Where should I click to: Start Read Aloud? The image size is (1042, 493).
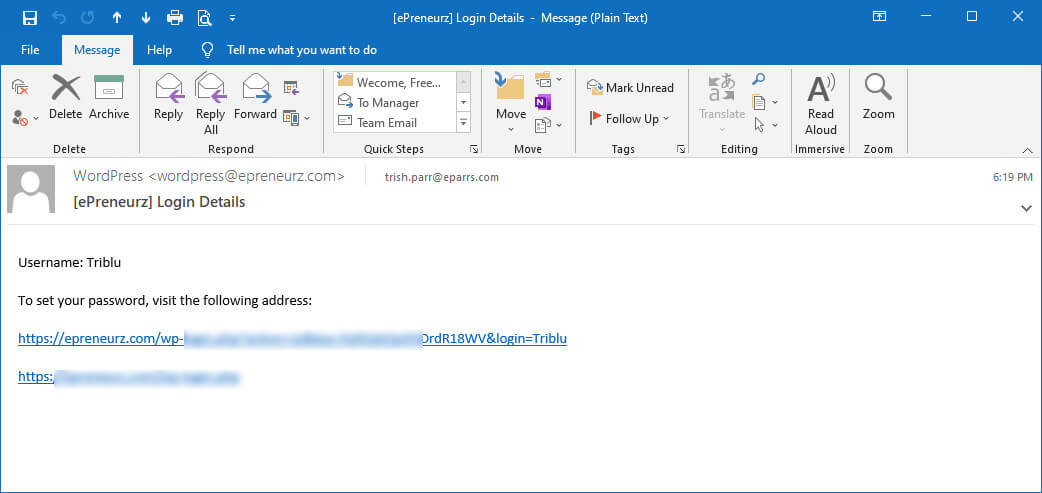[x=821, y=104]
